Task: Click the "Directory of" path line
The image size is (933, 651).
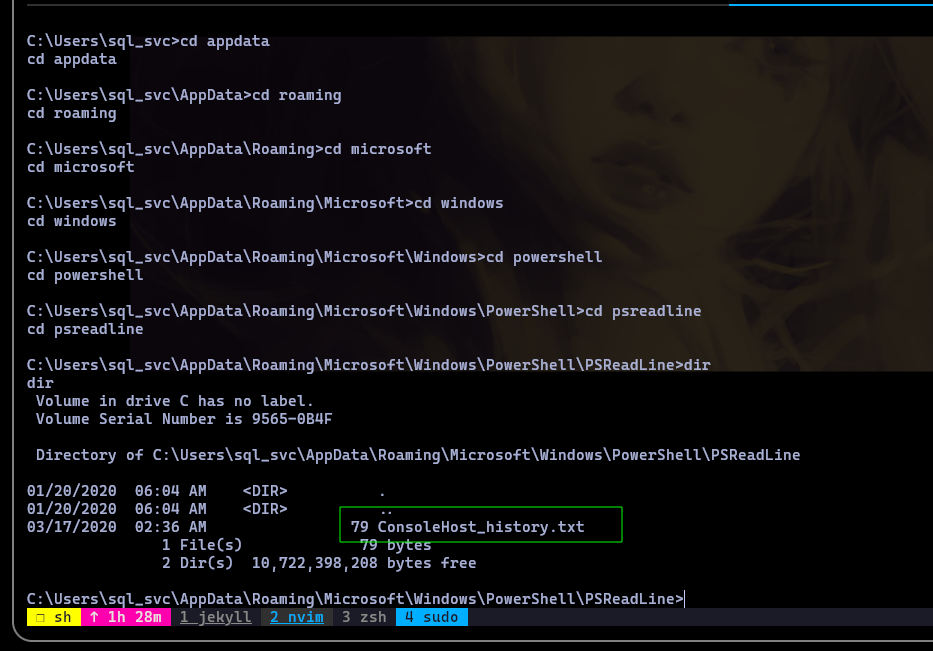Action: (418, 455)
